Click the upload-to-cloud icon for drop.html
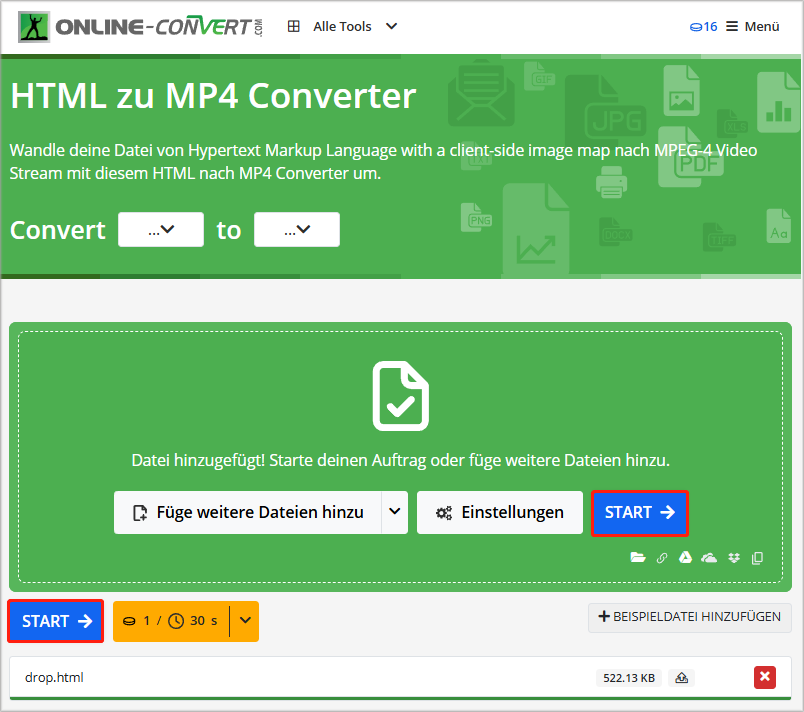 pos(681,678)
